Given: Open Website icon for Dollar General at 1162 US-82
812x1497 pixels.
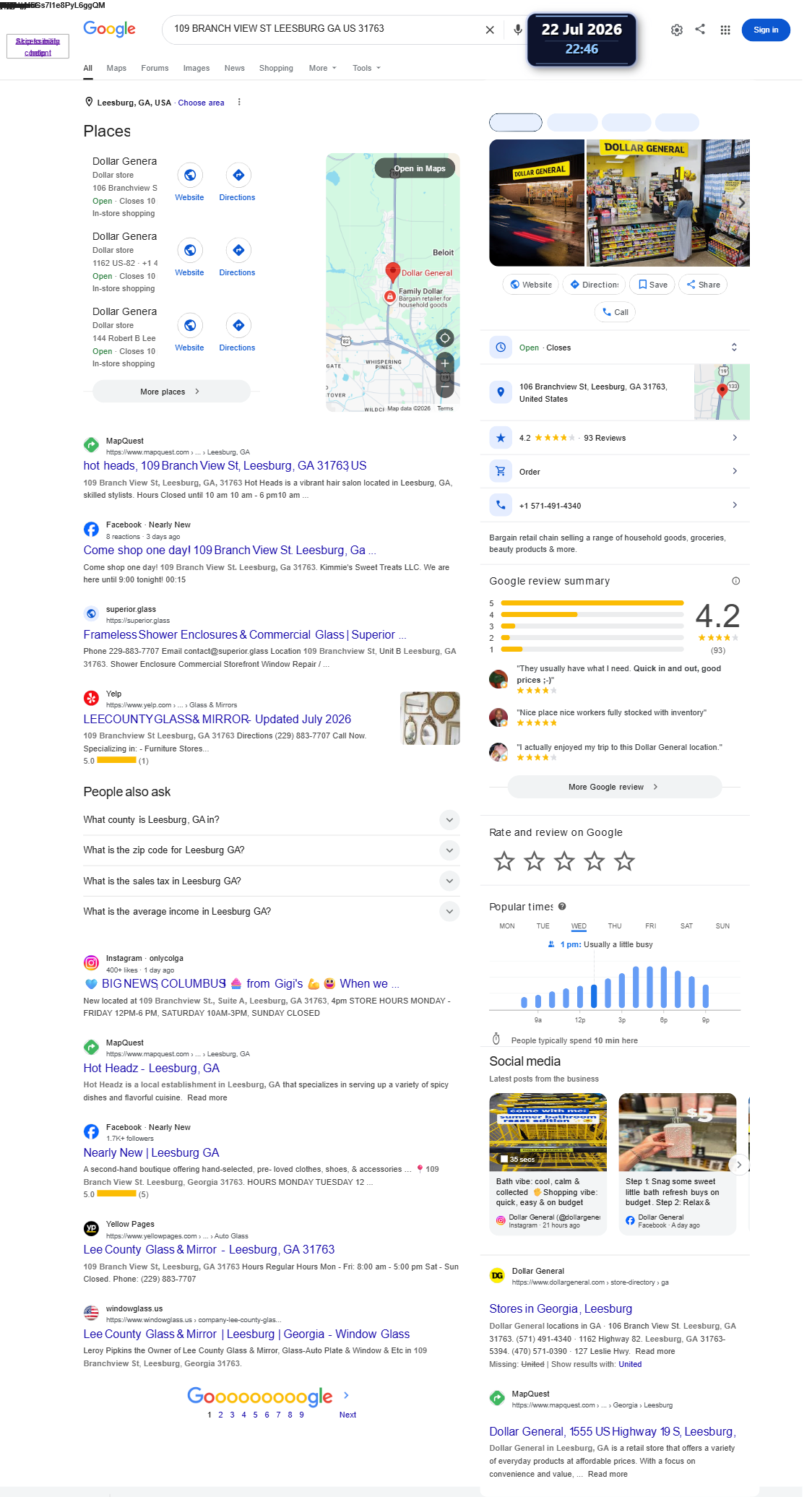Looking at the screenshot, I should (190, 250).
